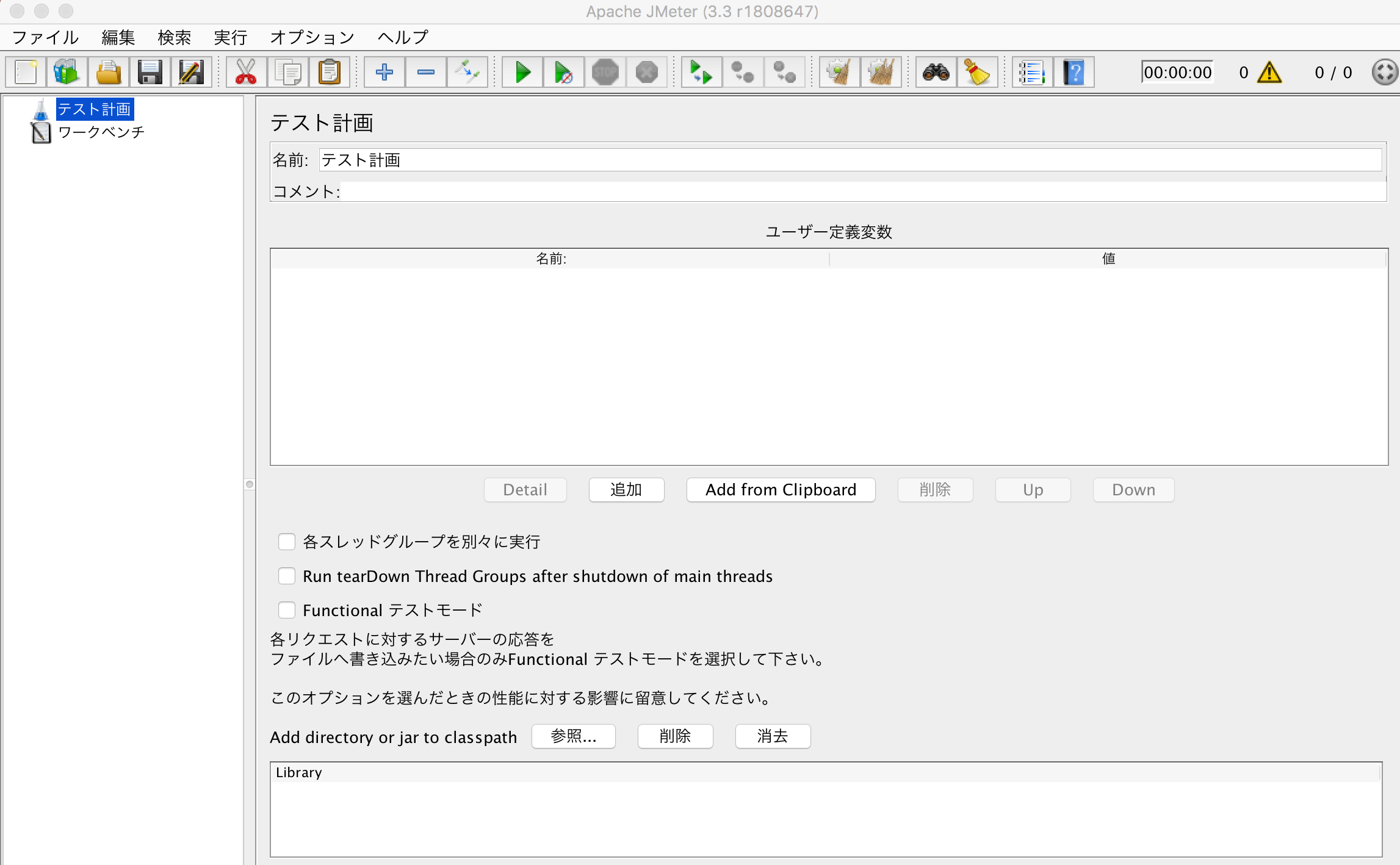Click the Open file folder icon

click(x=109, y=73)
